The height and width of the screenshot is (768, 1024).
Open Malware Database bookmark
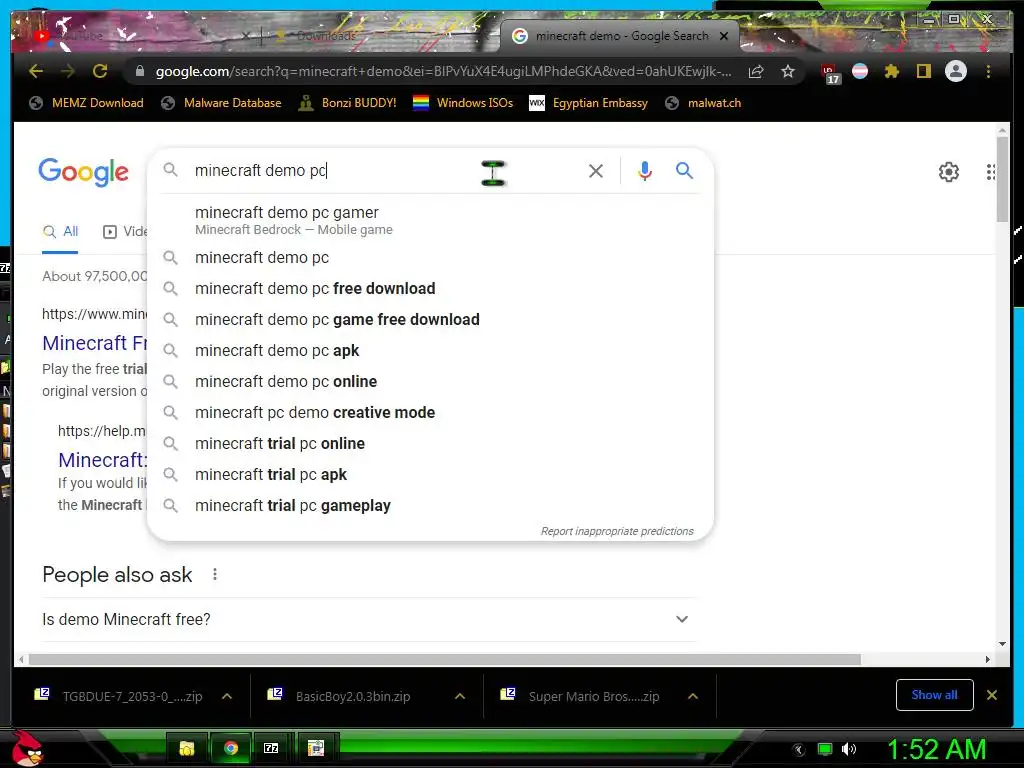point(221,103)
